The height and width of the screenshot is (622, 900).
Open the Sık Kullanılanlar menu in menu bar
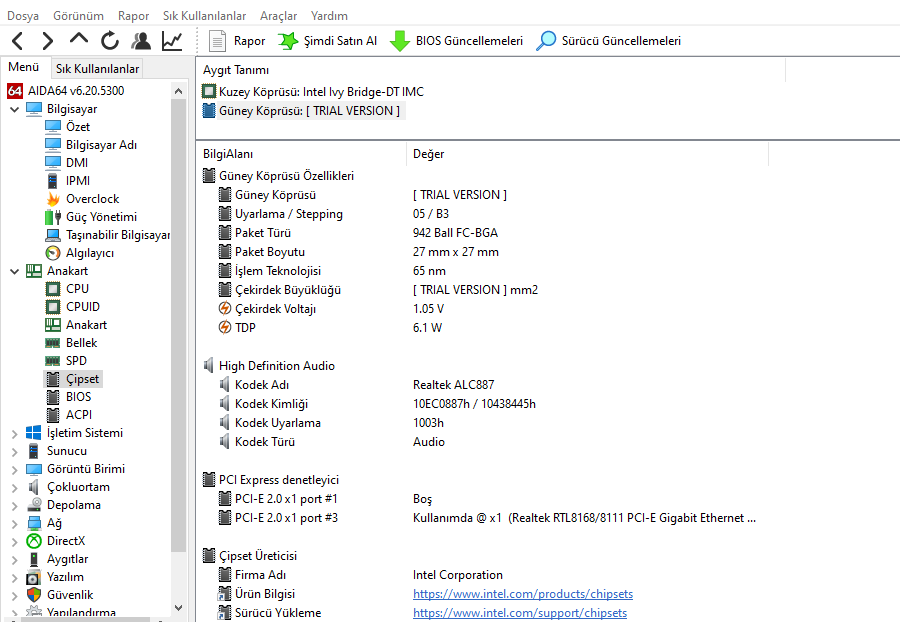tap(204, 15)
